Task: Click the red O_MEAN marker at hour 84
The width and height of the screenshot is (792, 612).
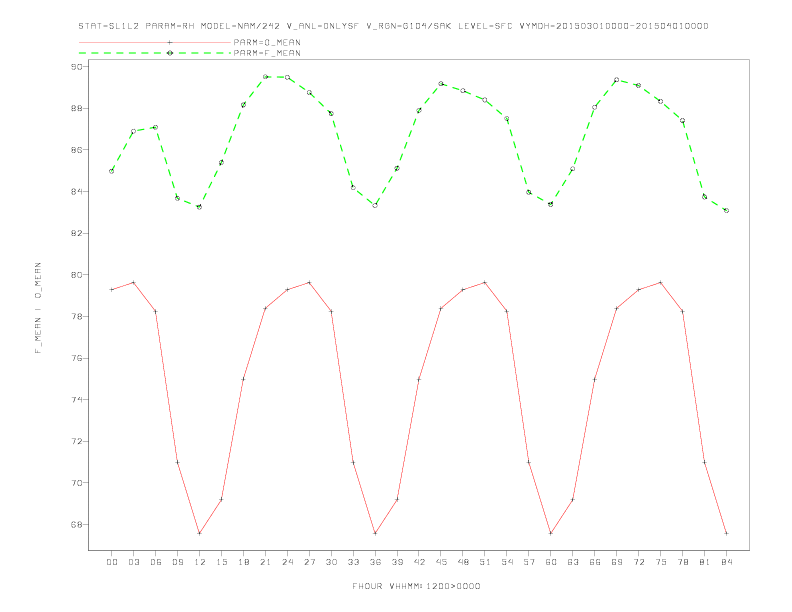Action: coord(726,533)
